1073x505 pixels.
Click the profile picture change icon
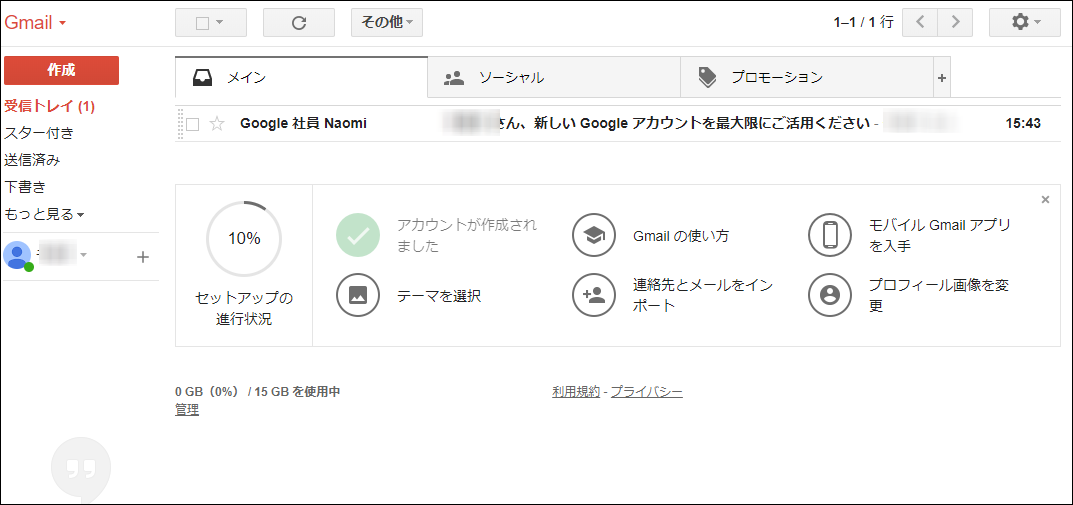click(829, 295)
